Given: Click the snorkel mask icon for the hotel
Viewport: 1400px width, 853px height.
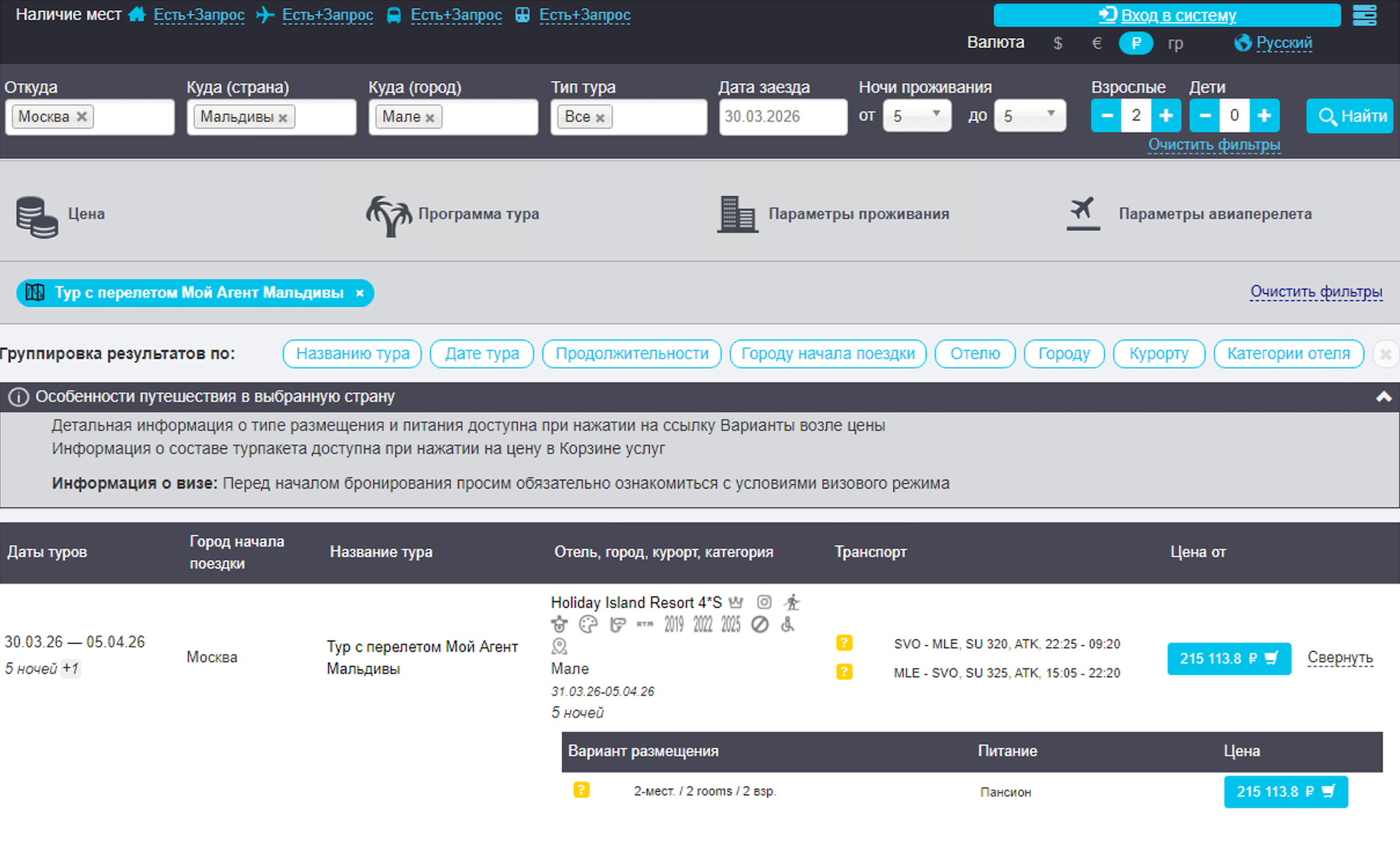Looking at the screenshot, I should pyautogui.click(x=618, y=625).
